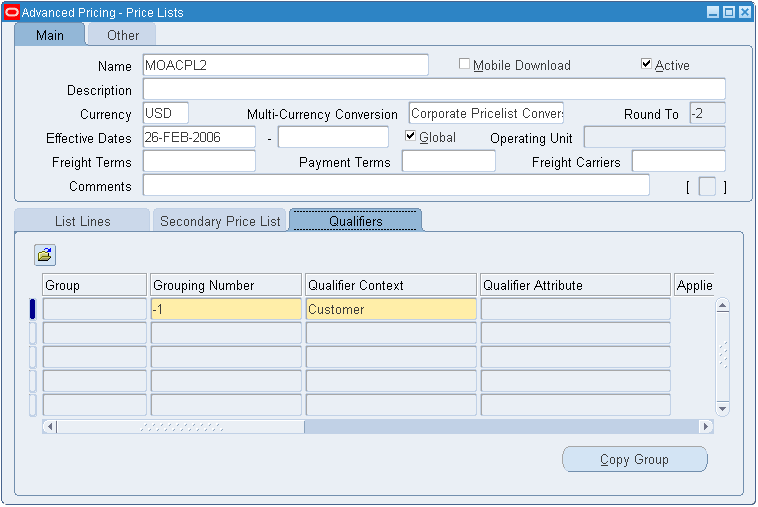Select the first row record indicator
This screenshot has width=758, height=507.
click(x=32, y=309)
